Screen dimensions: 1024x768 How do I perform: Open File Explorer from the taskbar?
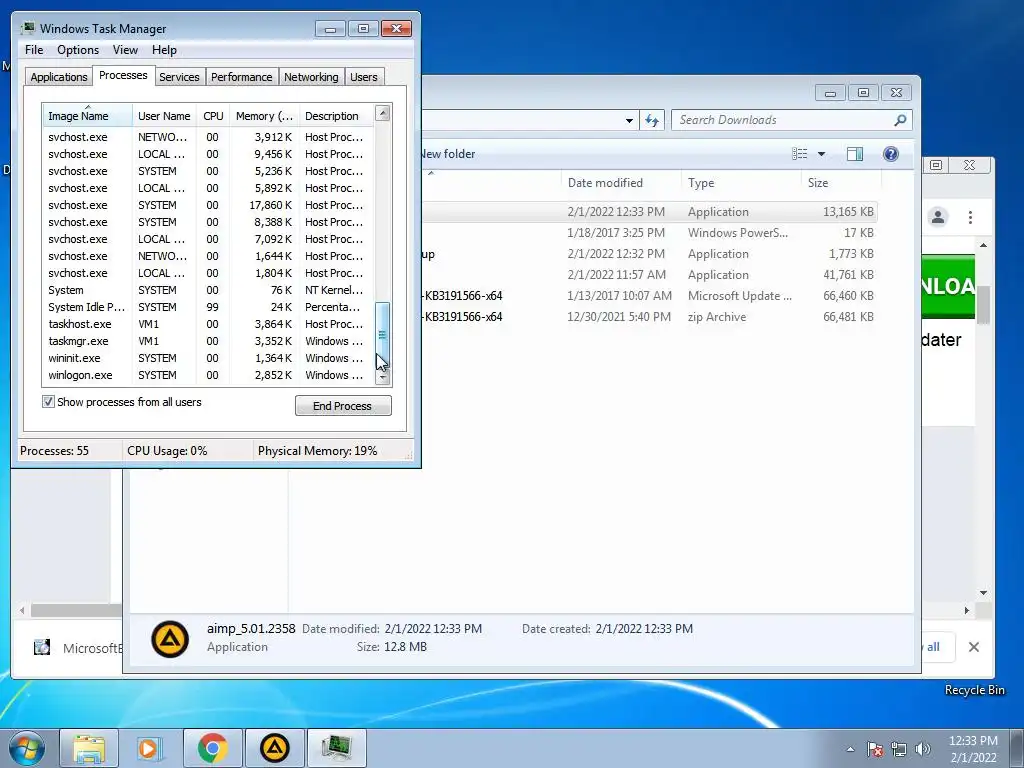click(x=89, y=748)
